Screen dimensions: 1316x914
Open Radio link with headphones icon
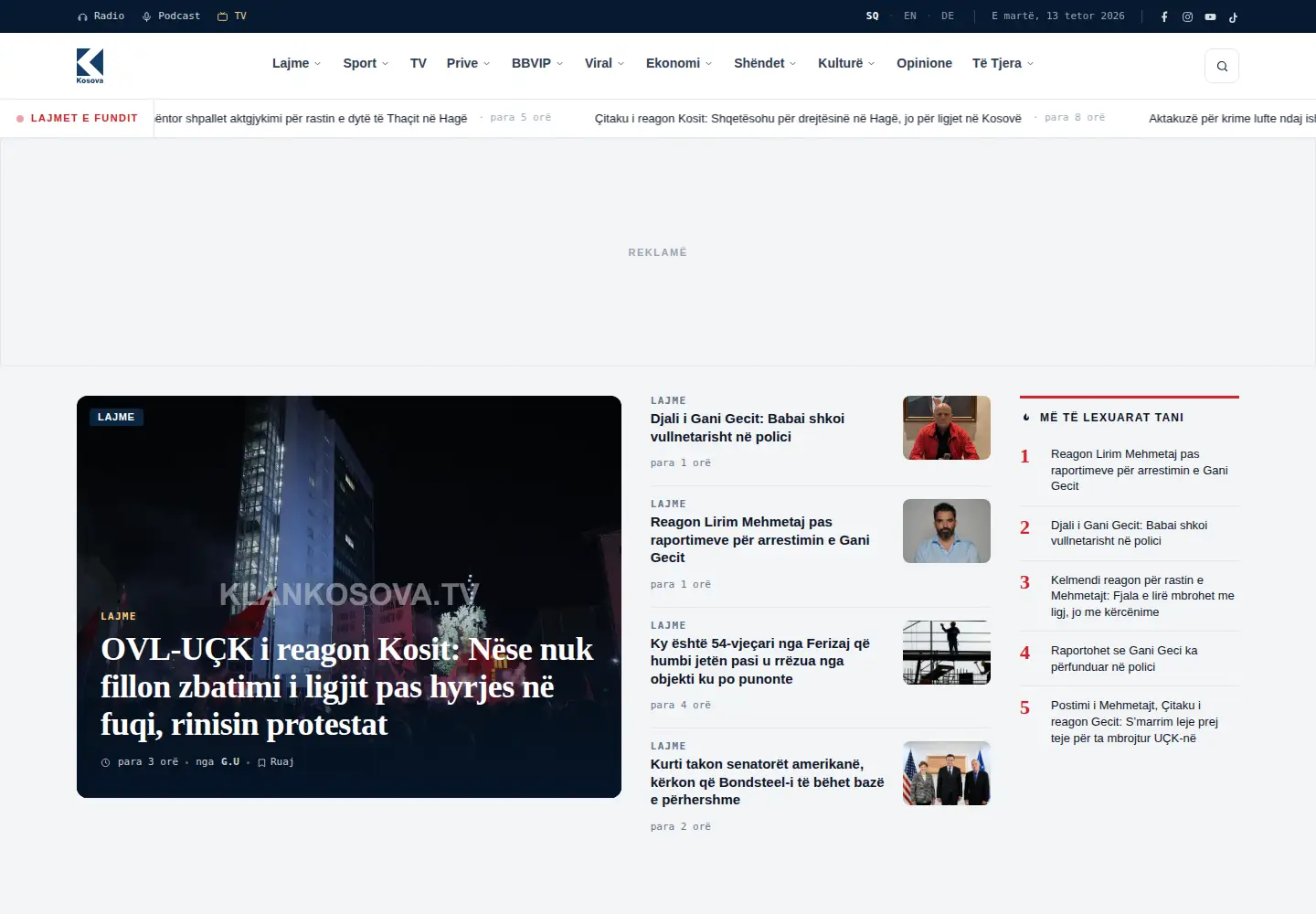[x=101, y=16]
